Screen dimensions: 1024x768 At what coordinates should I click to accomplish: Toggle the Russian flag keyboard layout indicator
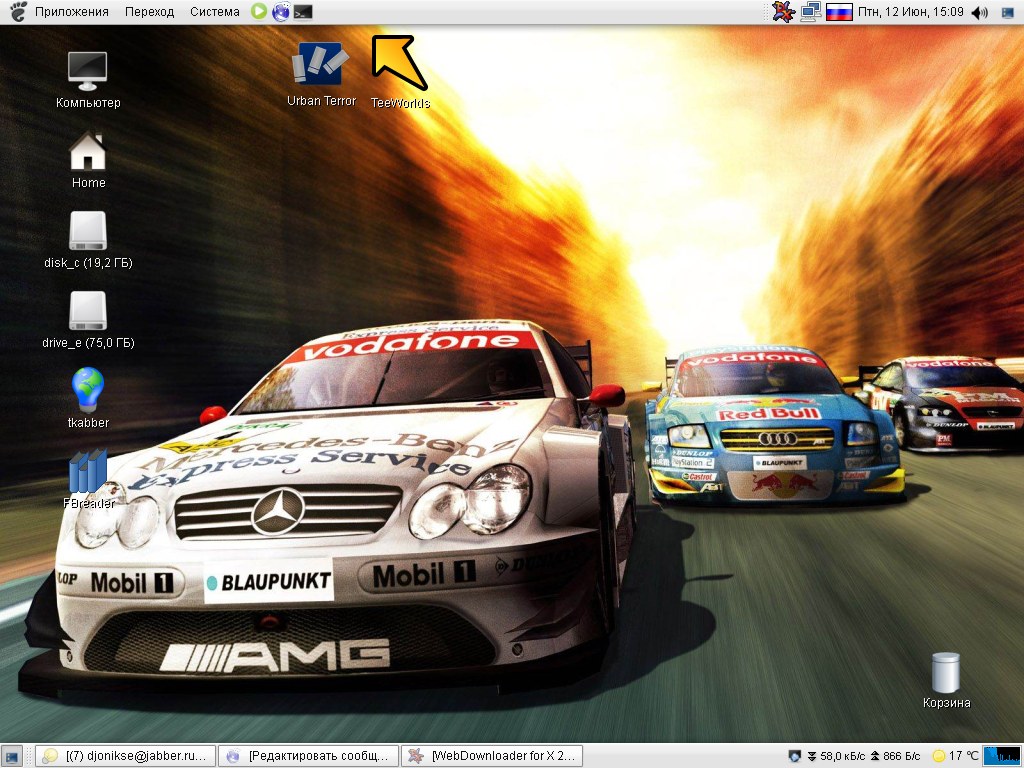click(839, 12)
